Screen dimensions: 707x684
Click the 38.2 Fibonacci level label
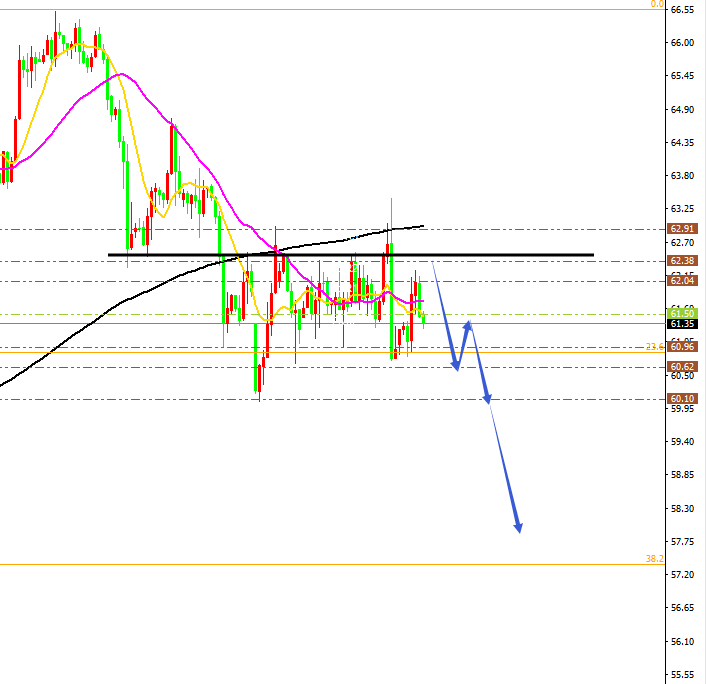tap(655, 559)
